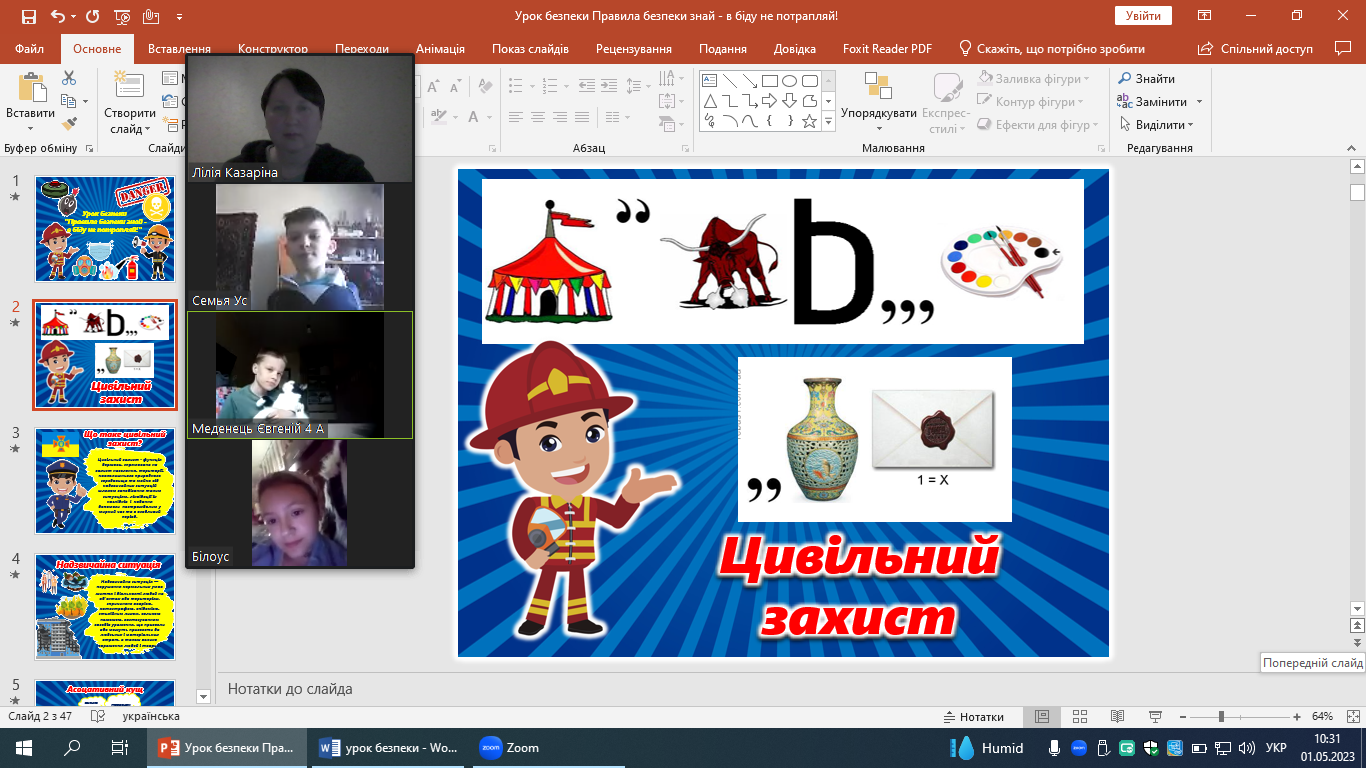This screenshot has height=768, width=1366.
Task: Click the Увійти sign-in button
Action: tap(1143, 16)
